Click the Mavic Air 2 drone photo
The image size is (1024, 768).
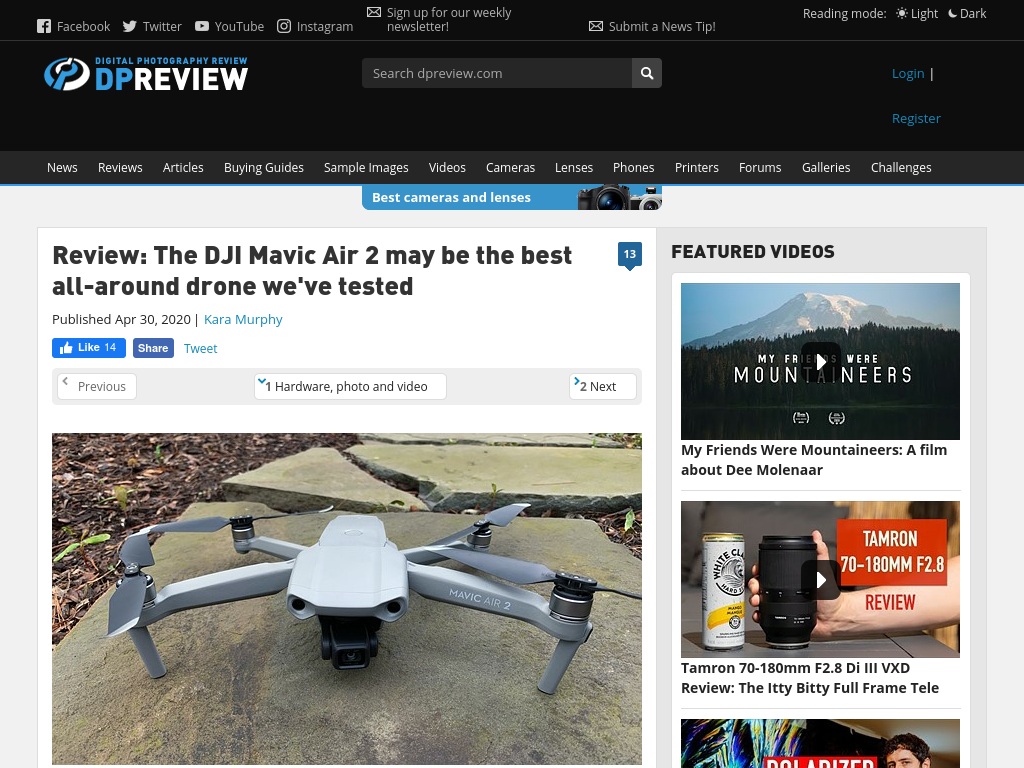click(x=347, y=599)
